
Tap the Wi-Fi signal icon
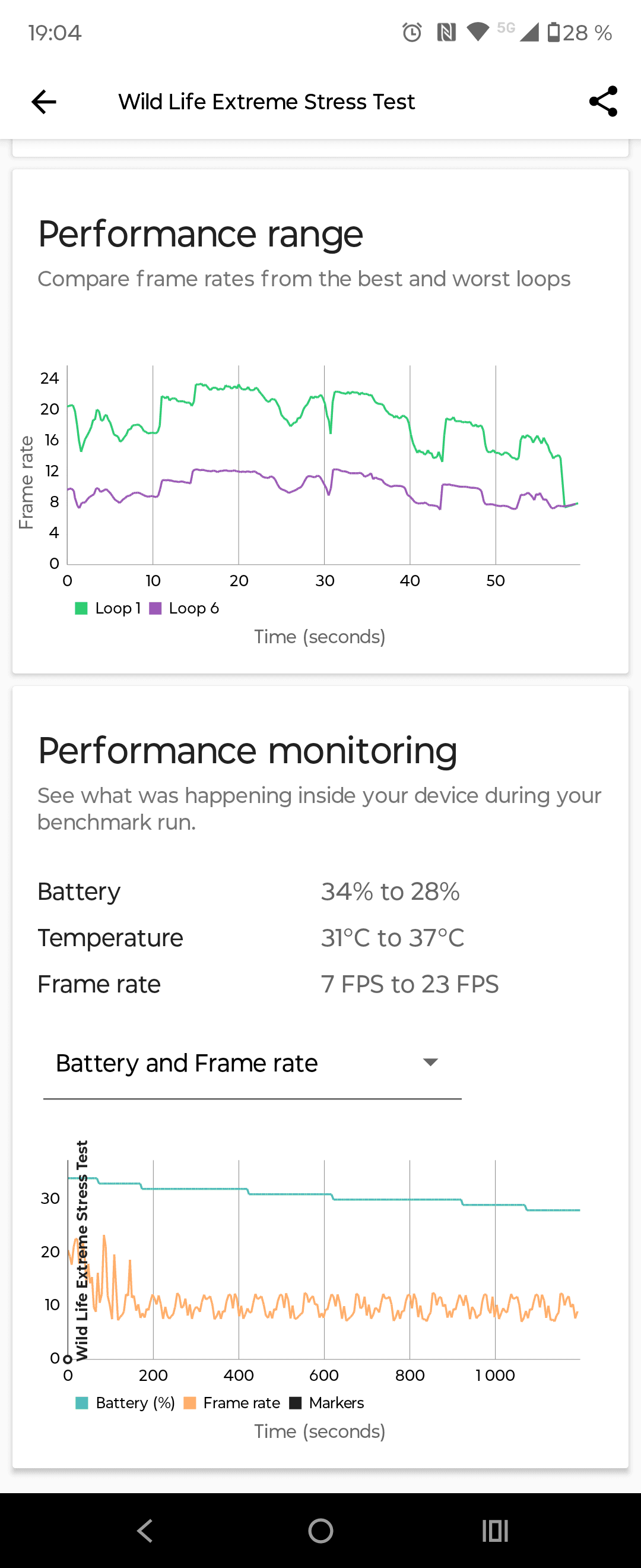pos(477,32)
